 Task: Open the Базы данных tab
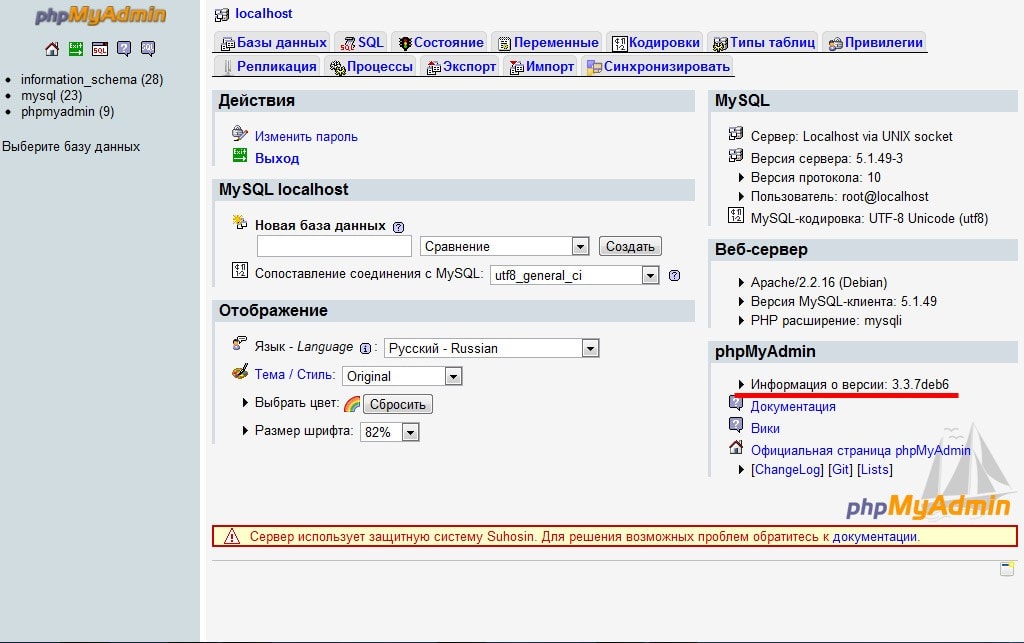pyautogui.click(x=272, y=42)
